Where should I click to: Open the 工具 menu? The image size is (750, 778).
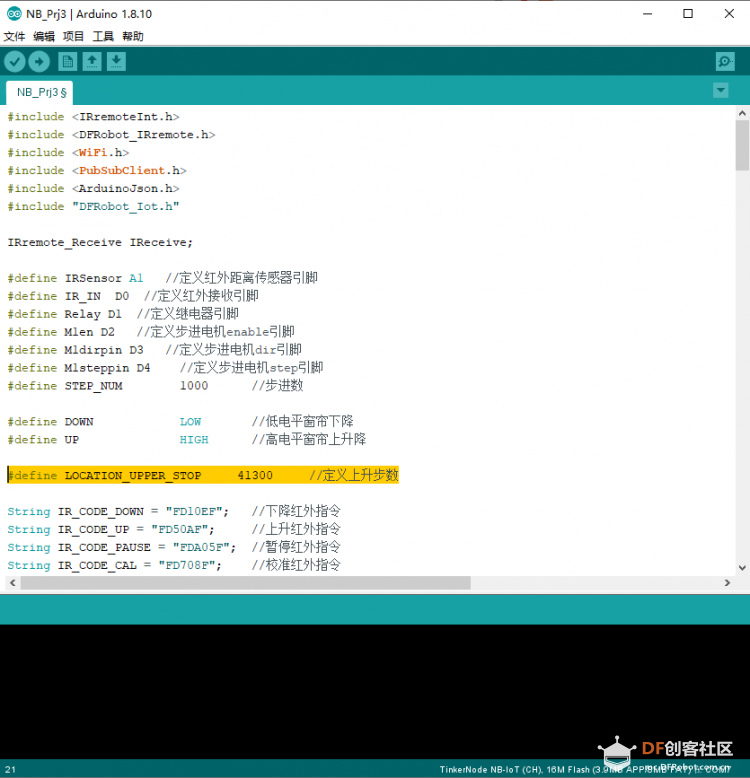pyautogui.click(x=103, y=36)
